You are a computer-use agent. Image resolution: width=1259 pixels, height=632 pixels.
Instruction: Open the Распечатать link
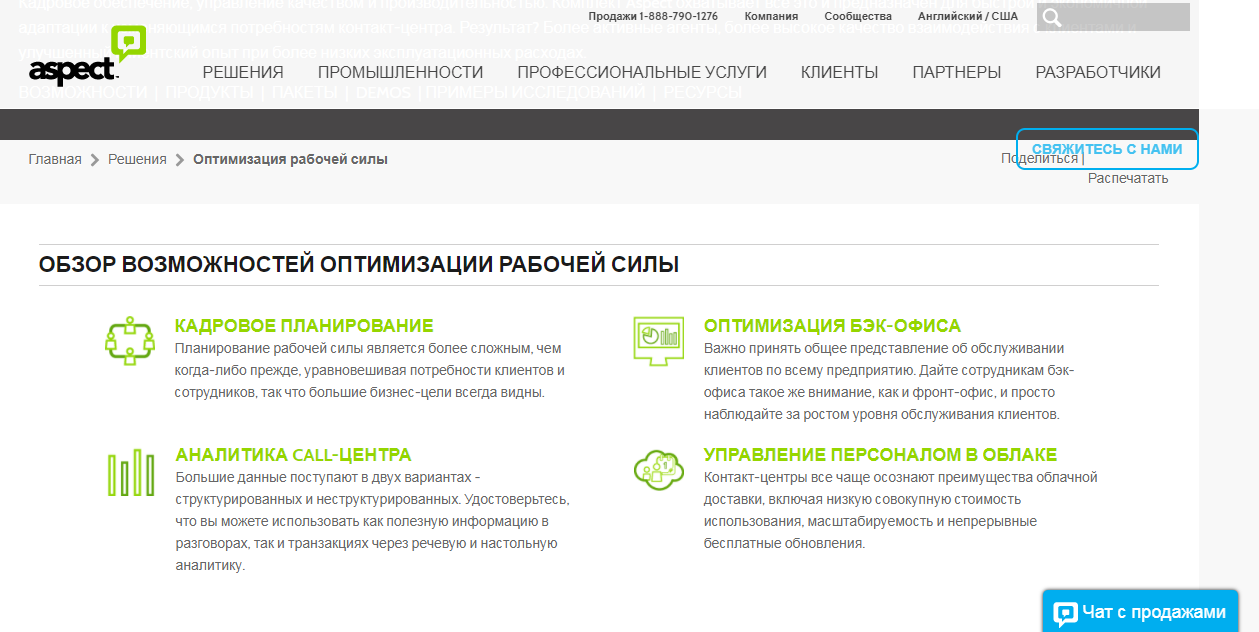(x=1127, y=178)
